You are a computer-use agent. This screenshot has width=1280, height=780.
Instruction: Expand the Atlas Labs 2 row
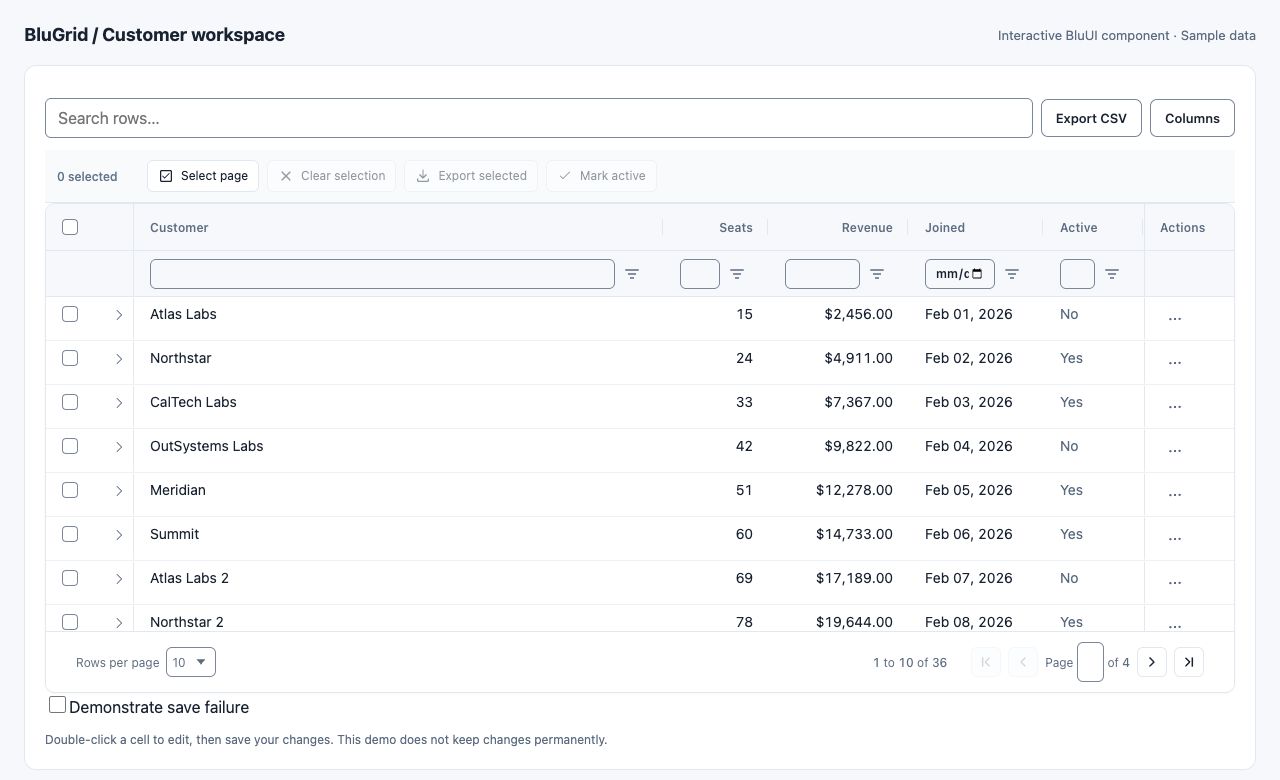pyautogui.click(x=119, y=579)
